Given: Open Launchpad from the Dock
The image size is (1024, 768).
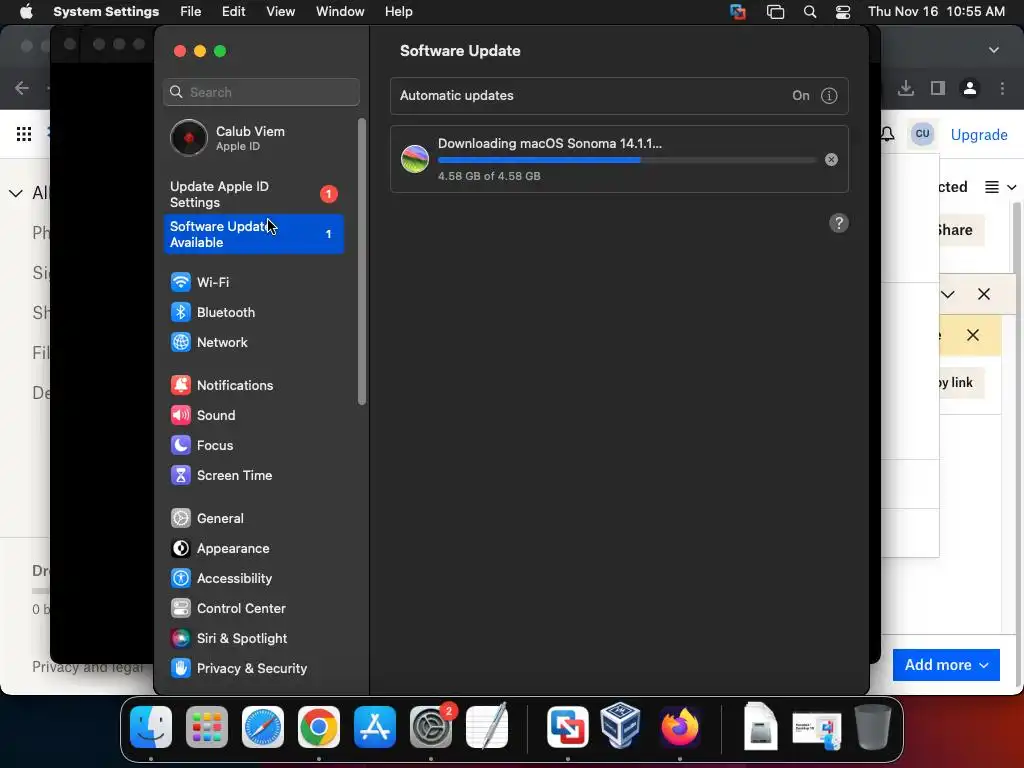Looking at the screenshot, I should (207, 727).
